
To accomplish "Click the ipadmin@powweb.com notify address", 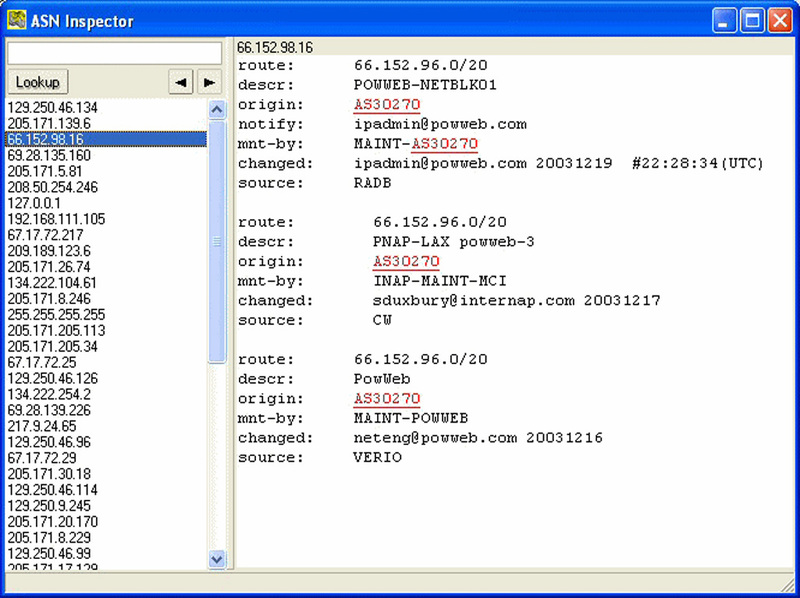I will click(440, 124).
